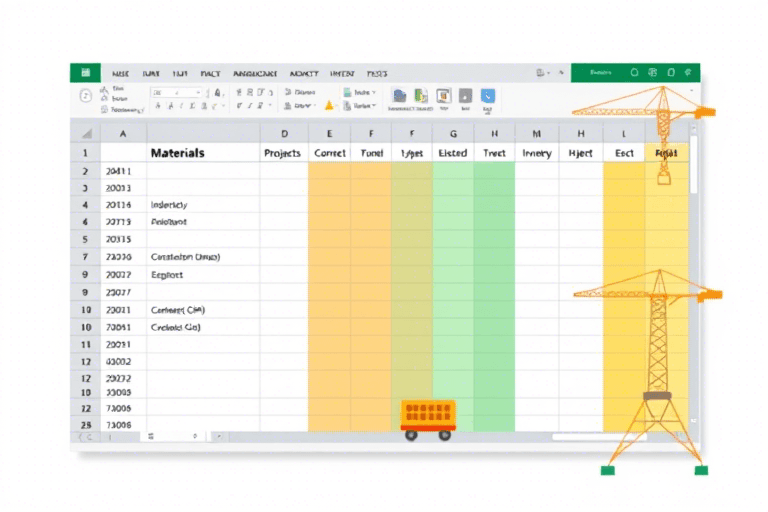Select column G header
The width and height of the screenshot is (768, 512).
(x=453, y=132)
